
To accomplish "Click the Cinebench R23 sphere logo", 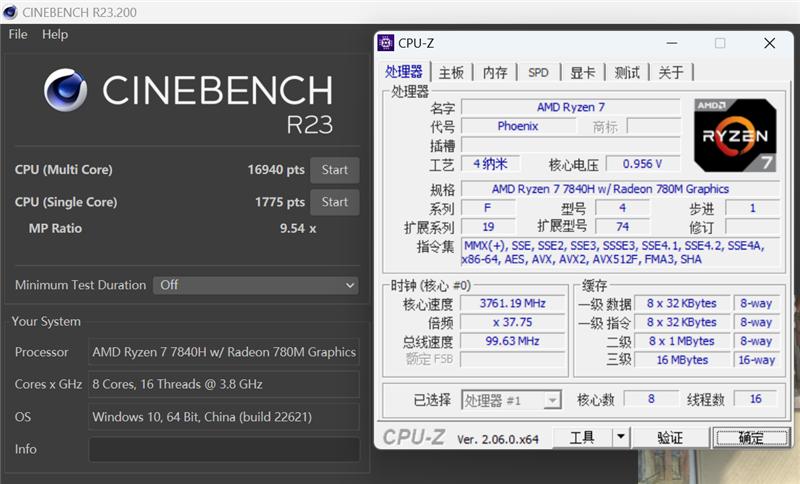I will [65, 90].
